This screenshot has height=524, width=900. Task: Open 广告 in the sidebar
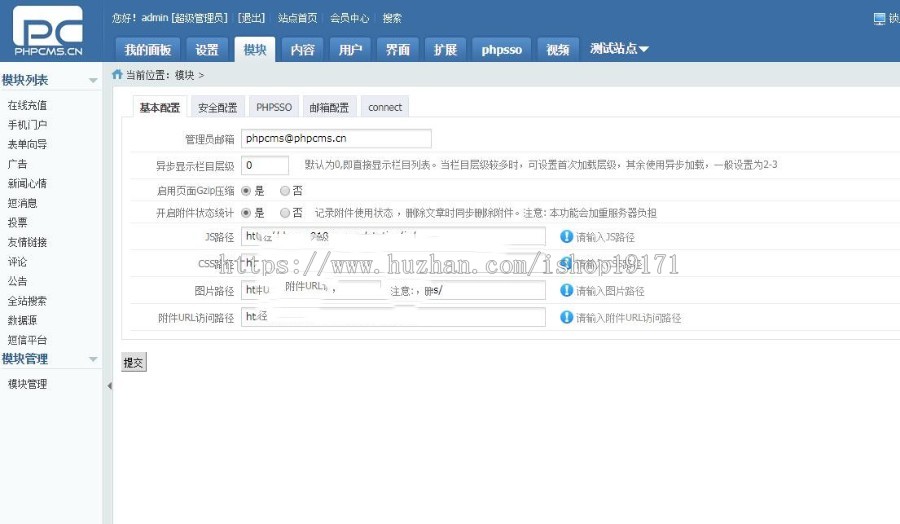click(x=17, y=164)
